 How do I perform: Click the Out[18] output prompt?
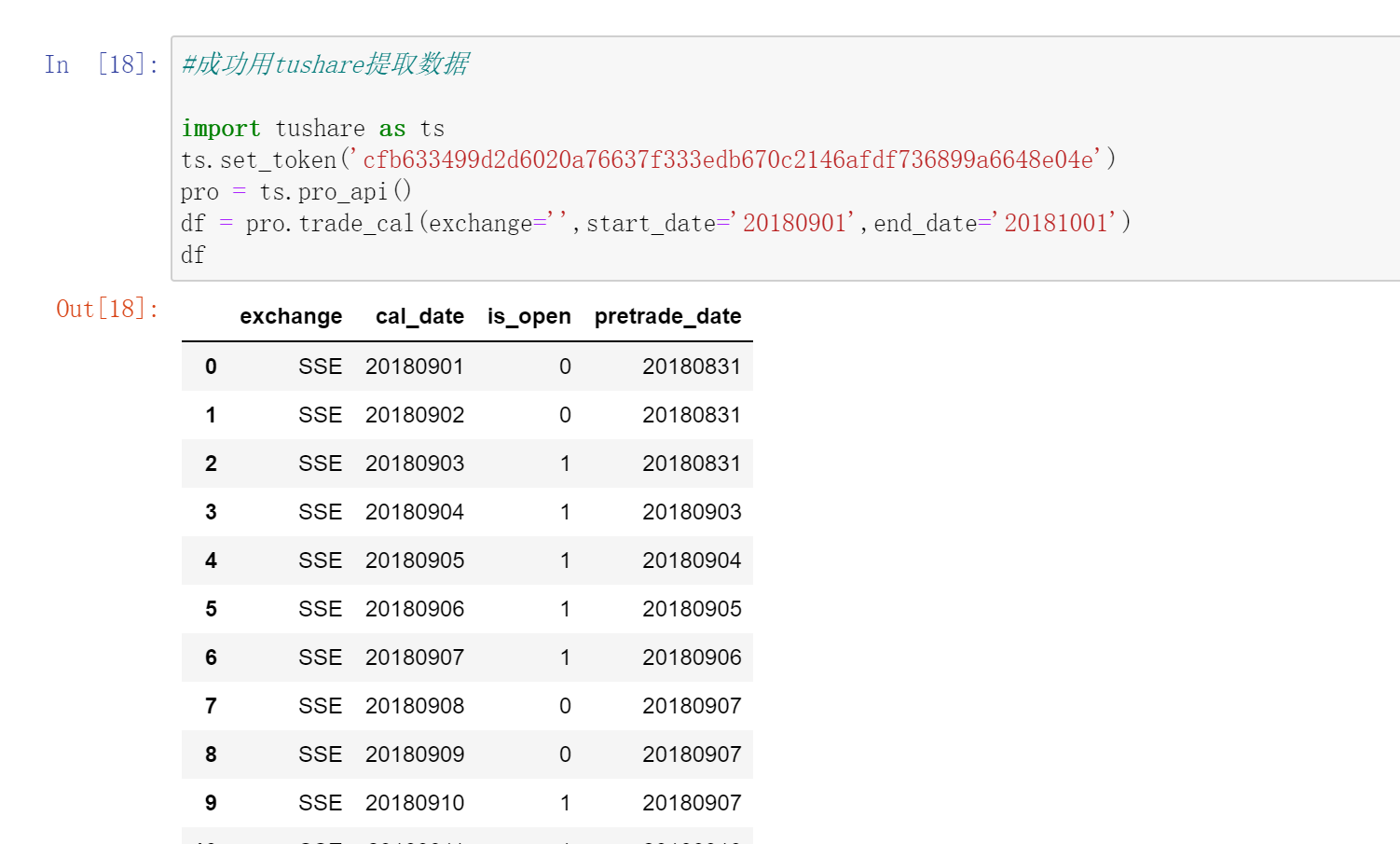point(107,309)
